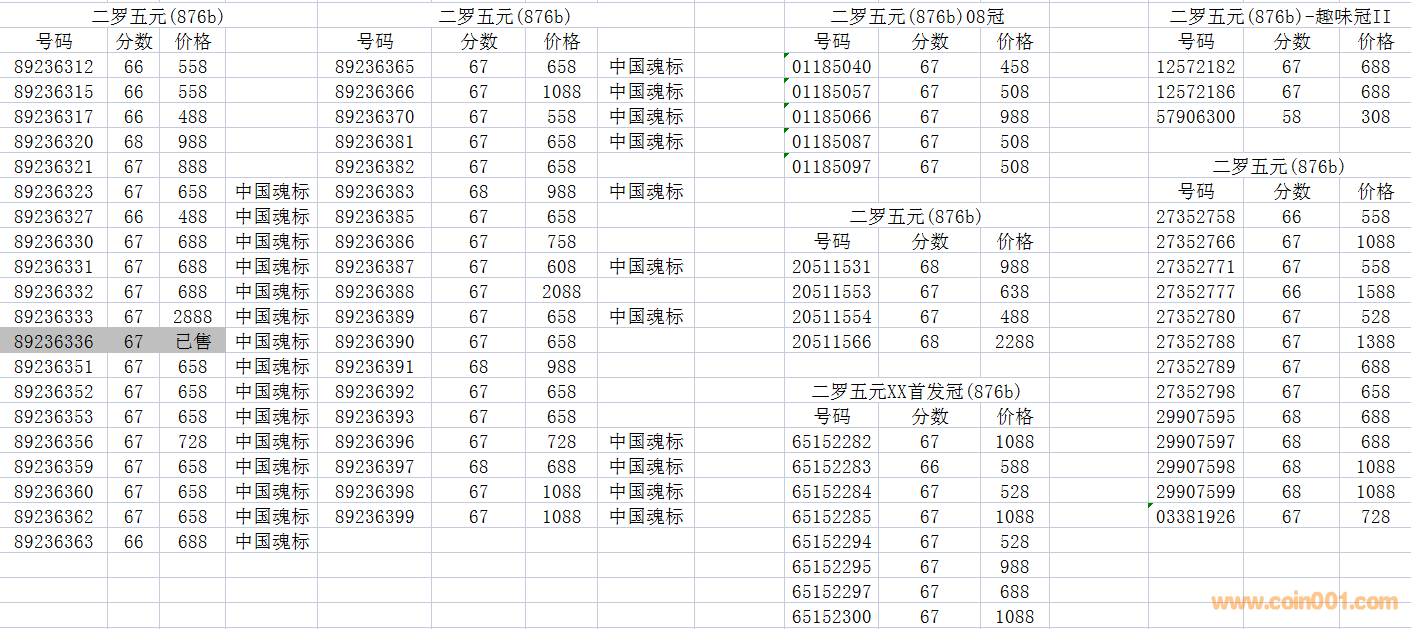
Task: Select serial number cell 01185040
Action: (831, 67)
